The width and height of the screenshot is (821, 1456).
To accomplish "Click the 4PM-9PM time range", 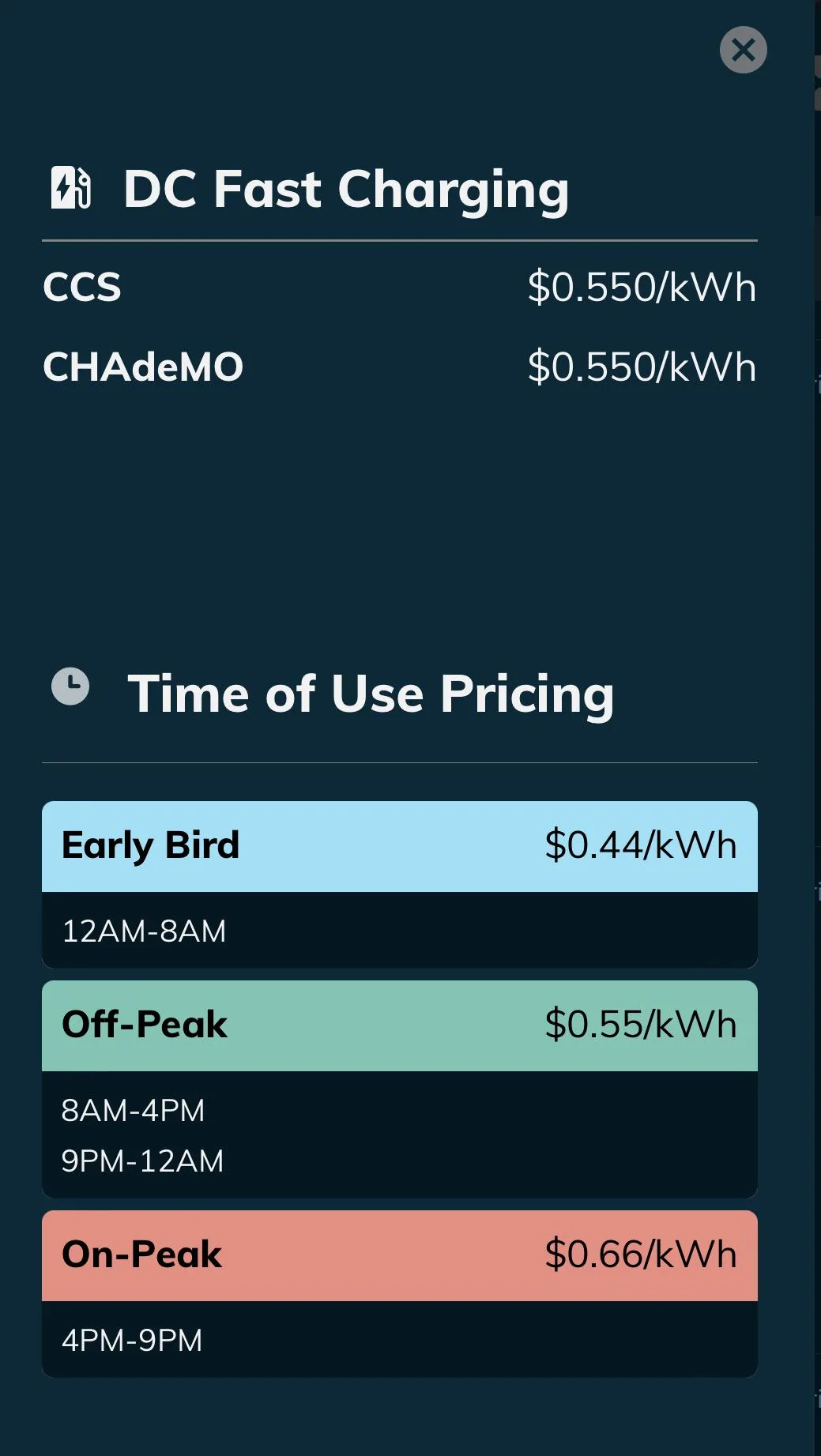I will tap(132, 1340).
